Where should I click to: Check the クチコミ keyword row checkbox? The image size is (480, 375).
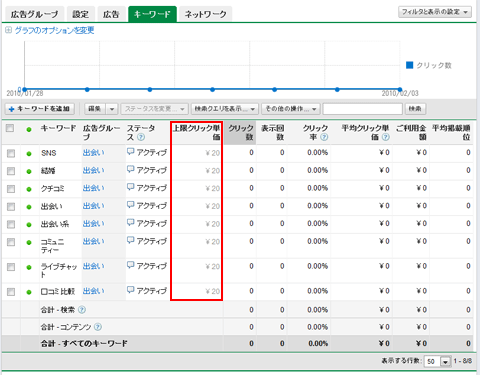(x=11, y=189)
